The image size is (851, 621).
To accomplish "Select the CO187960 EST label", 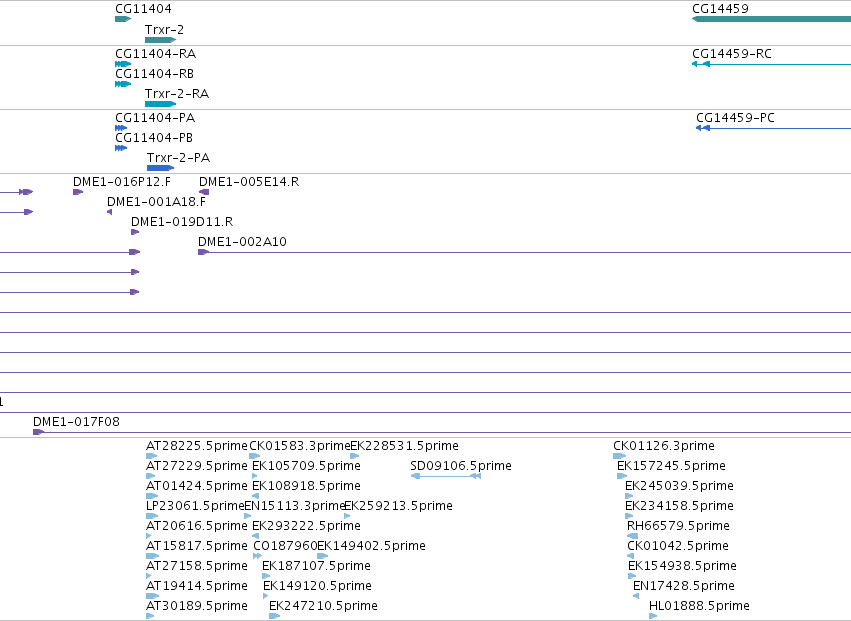I will tap(285, 546).
